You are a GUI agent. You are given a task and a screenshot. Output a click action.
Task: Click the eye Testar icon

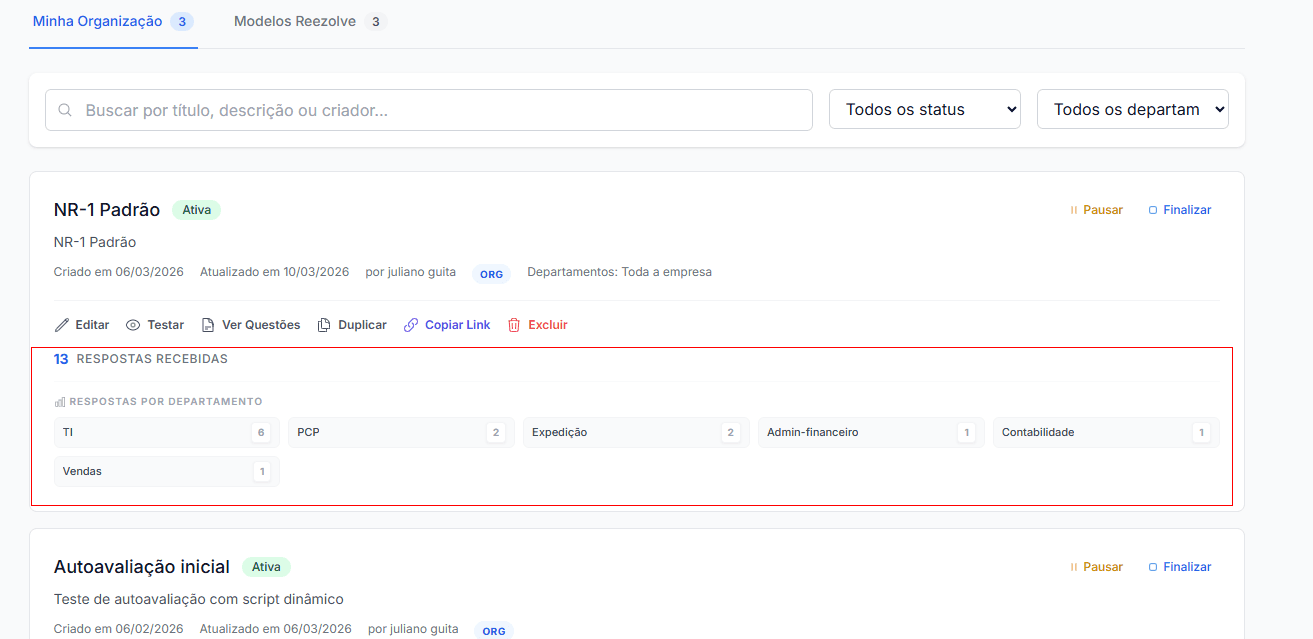coord(133,325)
